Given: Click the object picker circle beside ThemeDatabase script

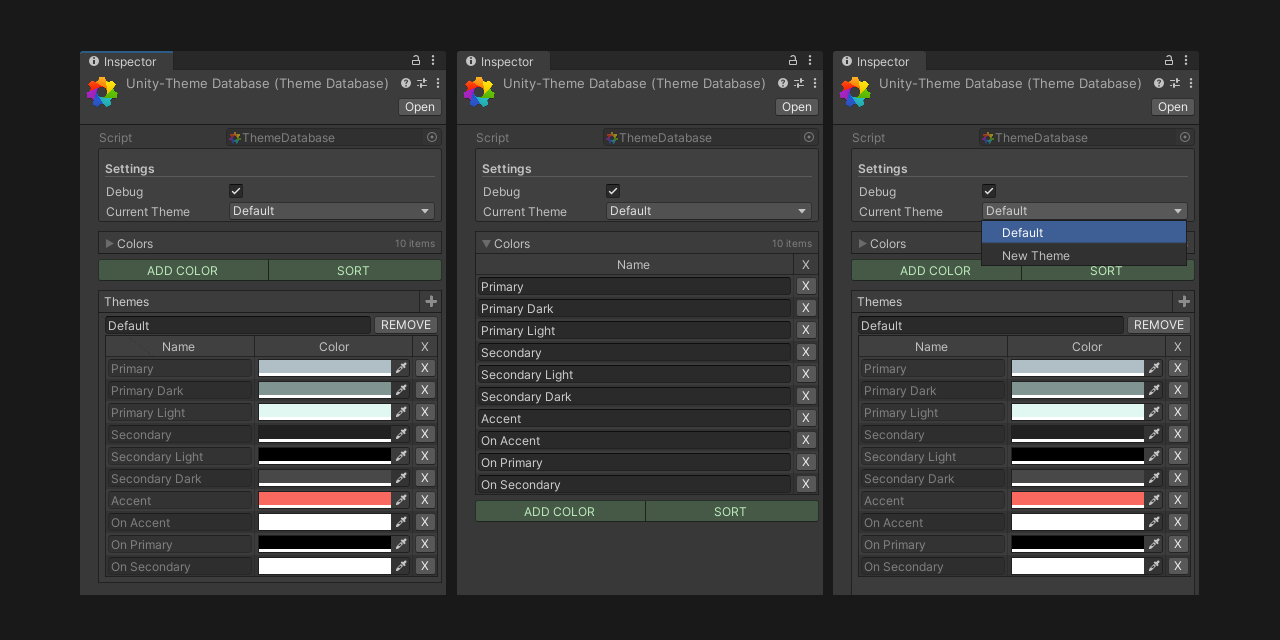Looking at the screenshot, I should click(431, 137).
